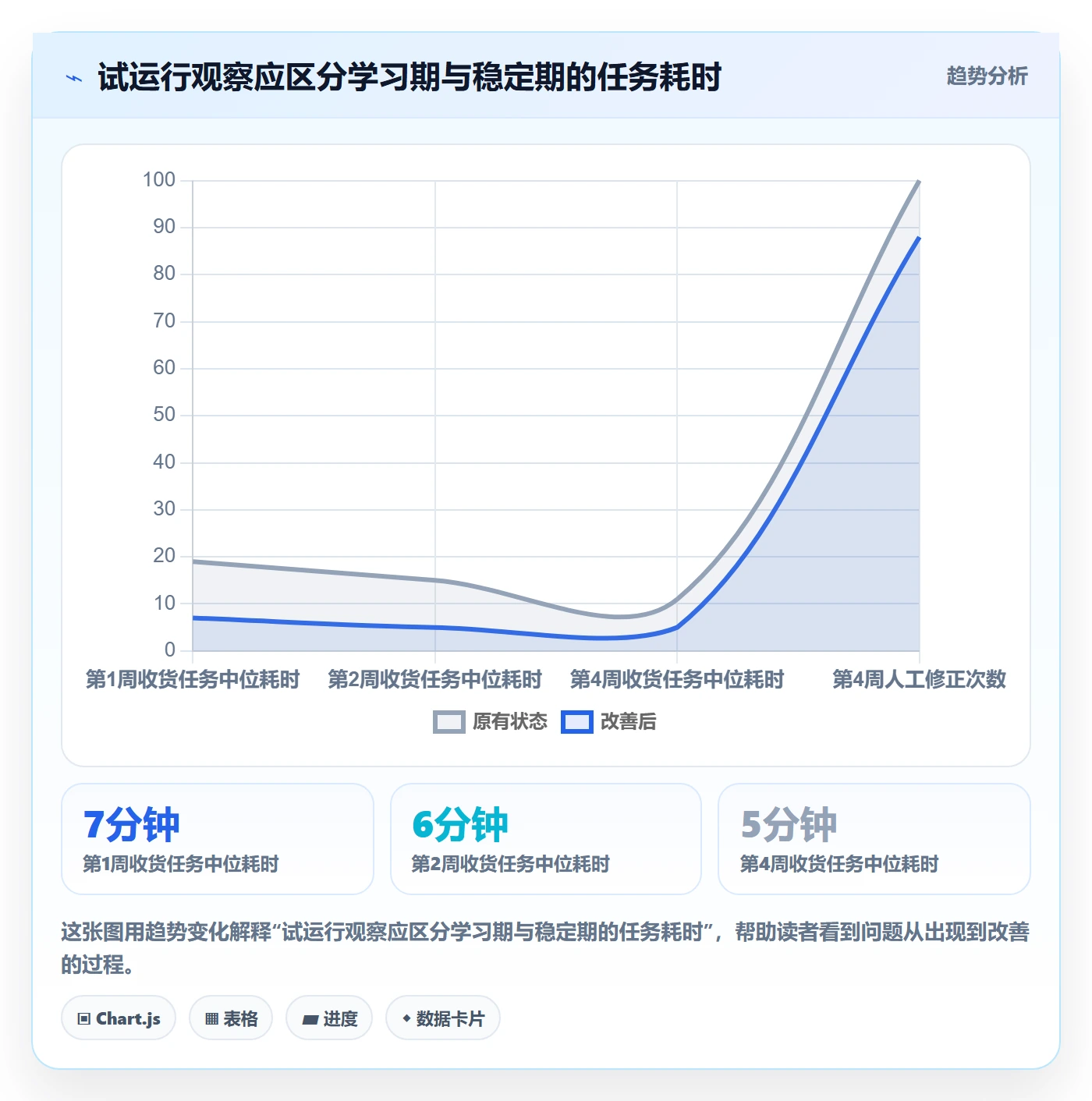
Task: Click the 第4周人工修正次数 axis label
Action: [919, 679]
